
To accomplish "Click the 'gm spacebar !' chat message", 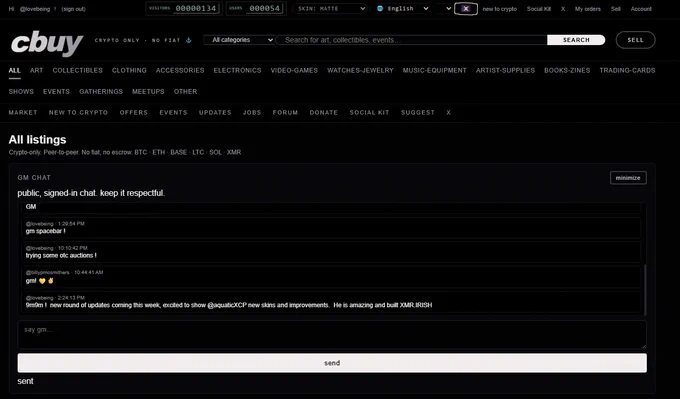I will tap(46, 231).
